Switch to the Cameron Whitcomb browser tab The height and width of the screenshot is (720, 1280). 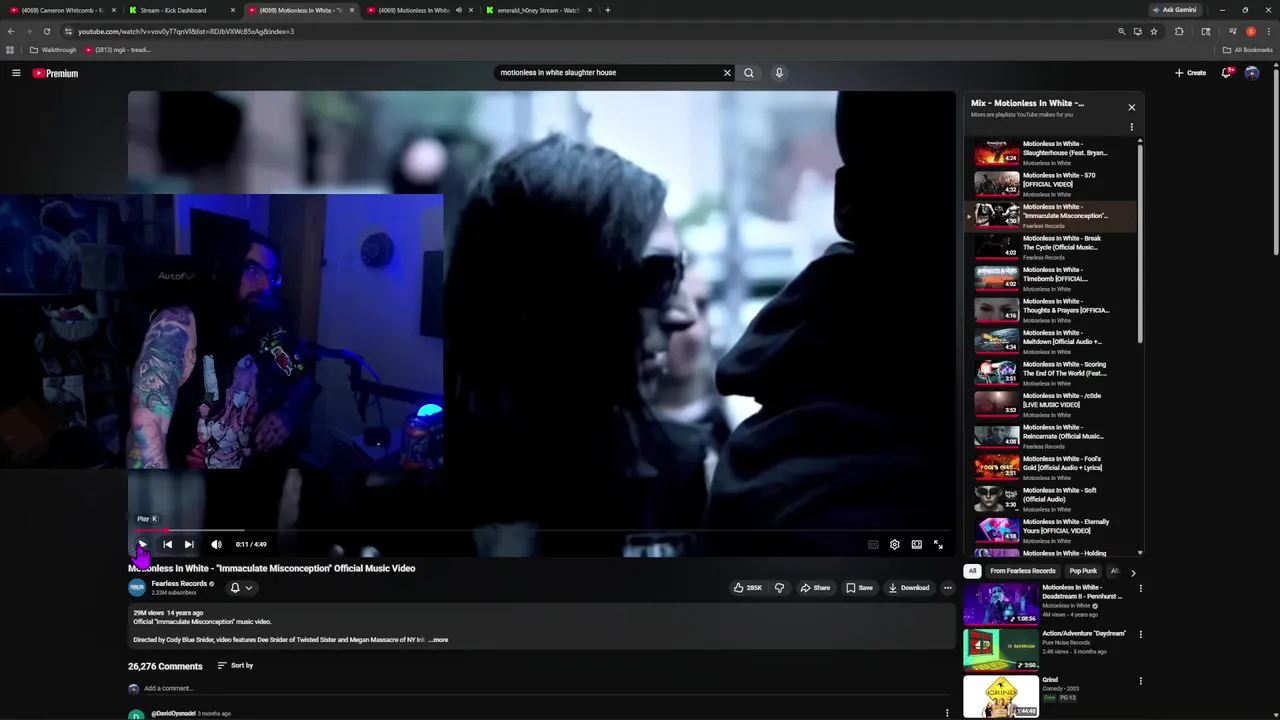[60, 10]
